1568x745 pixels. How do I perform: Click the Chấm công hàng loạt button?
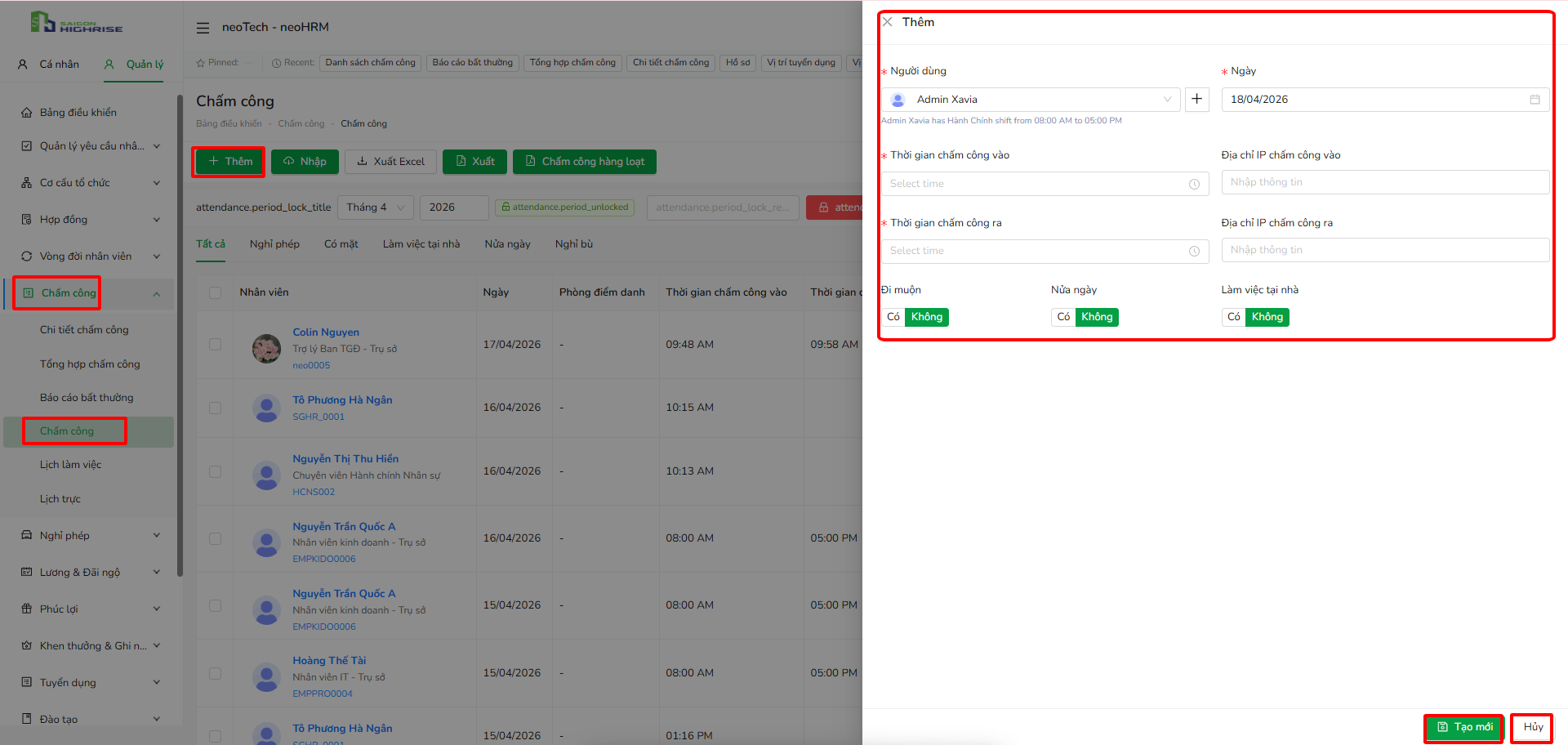[585, 162]
